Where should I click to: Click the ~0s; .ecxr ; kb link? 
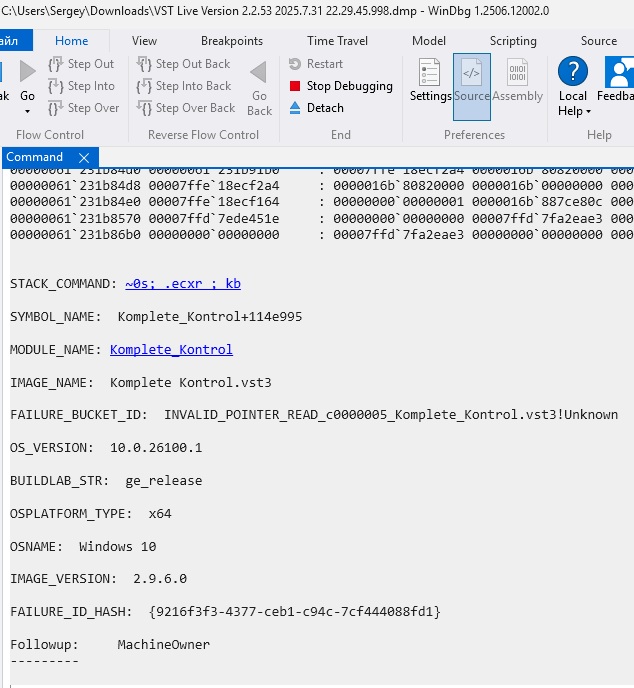(183, 284)
